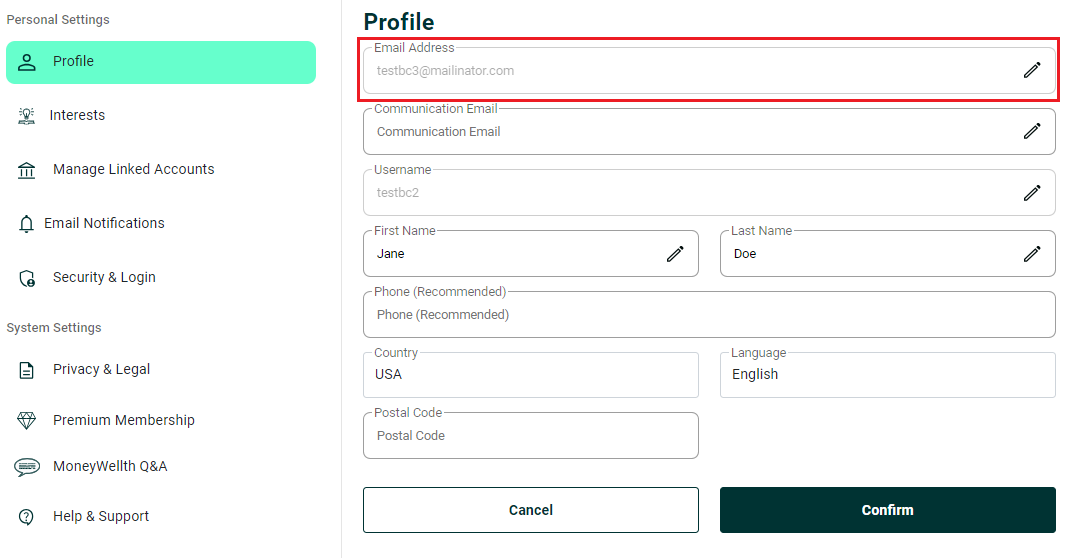Edit the Username with the pencil icon
The image size is (1081, 558).
pos(1032,193)
